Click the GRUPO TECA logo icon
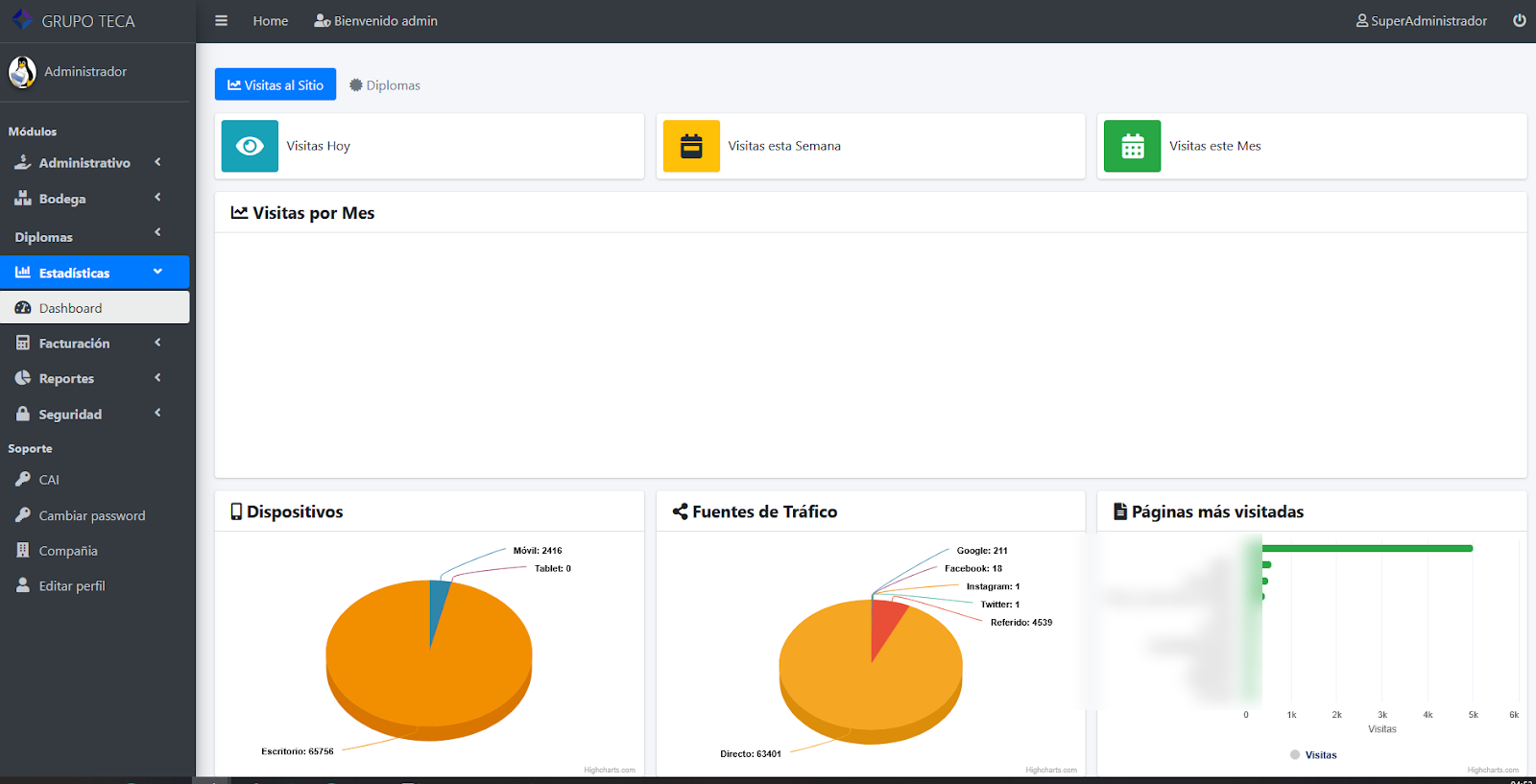Screen dimensions: 1536x784 pyautogui.click(x=22, y=19)
